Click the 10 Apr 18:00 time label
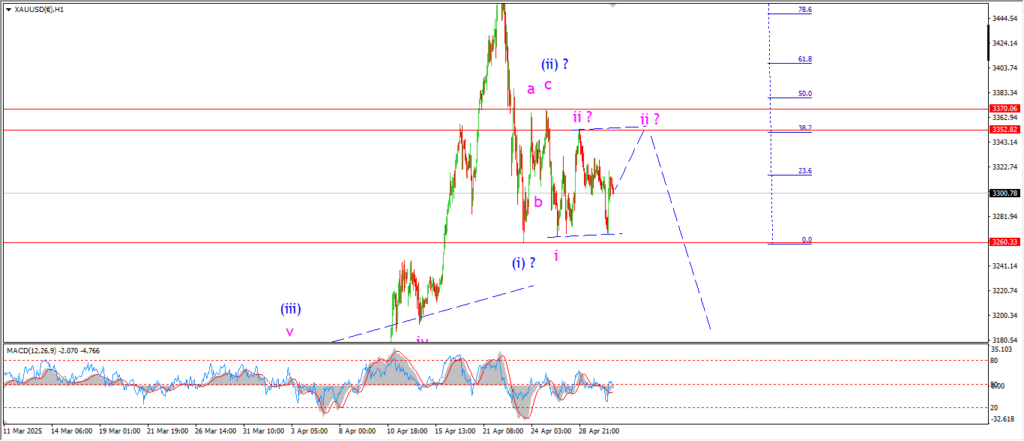Viewport: 1024px width, 441px height. pyautogui.click(x=408, y=432)
